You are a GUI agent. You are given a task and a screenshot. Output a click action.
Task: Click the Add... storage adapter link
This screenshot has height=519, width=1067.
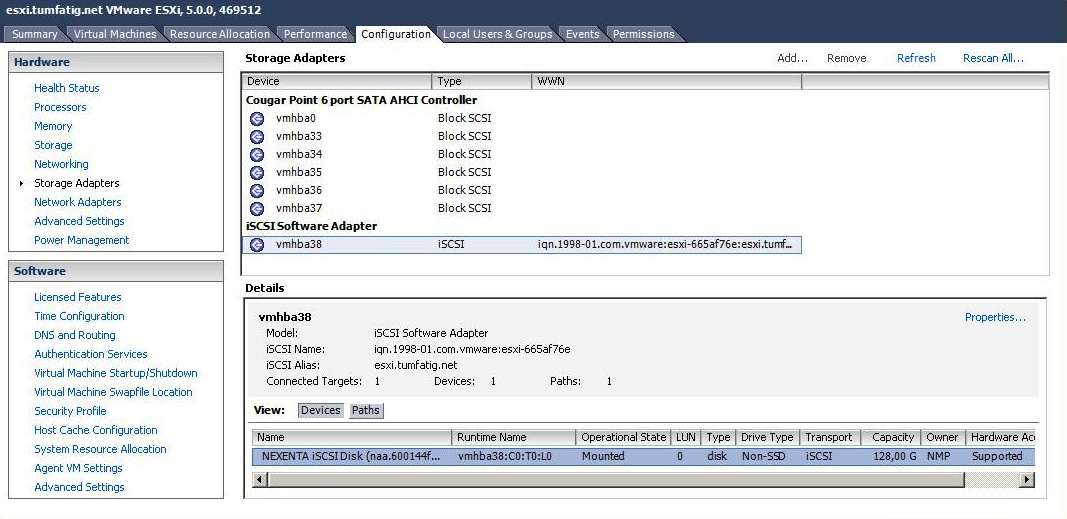(x=792, y=58)
